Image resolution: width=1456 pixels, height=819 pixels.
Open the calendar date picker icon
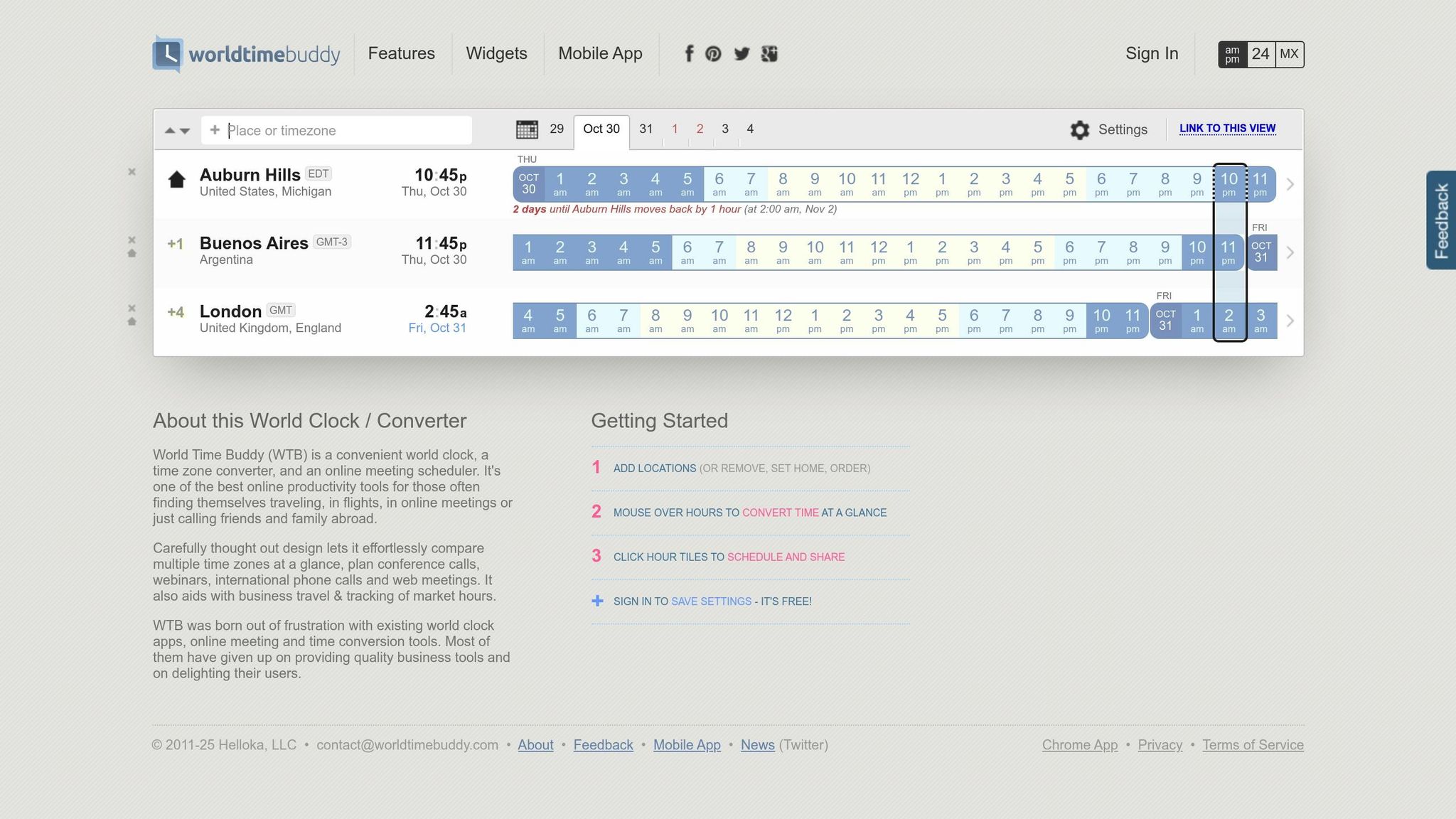click(527, 129)
